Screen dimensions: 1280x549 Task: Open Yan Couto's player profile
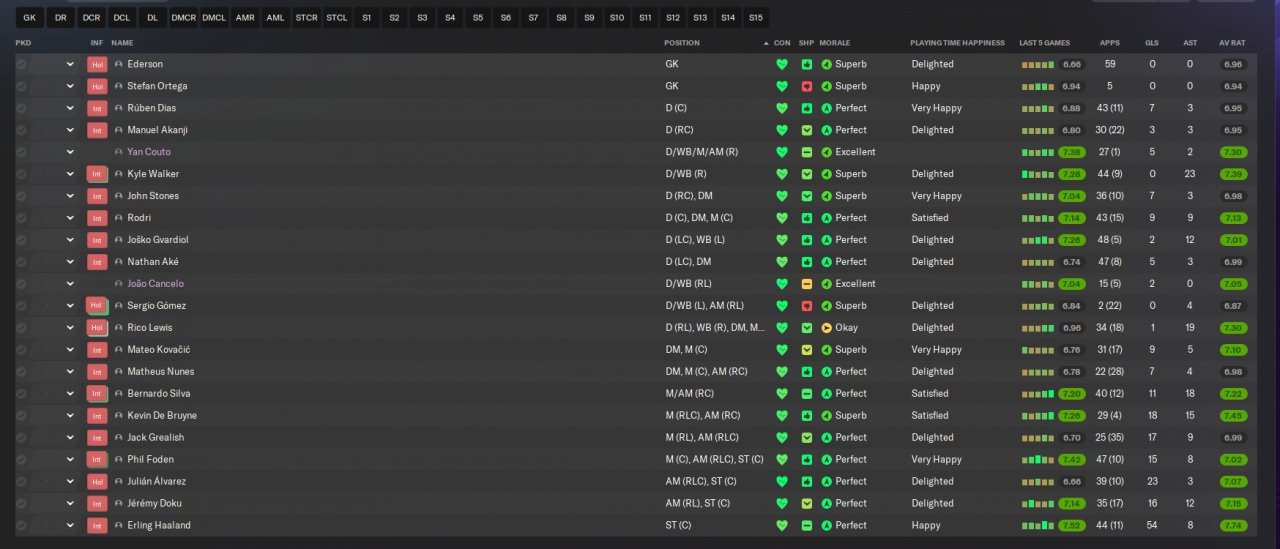click(x=149, y=152)
